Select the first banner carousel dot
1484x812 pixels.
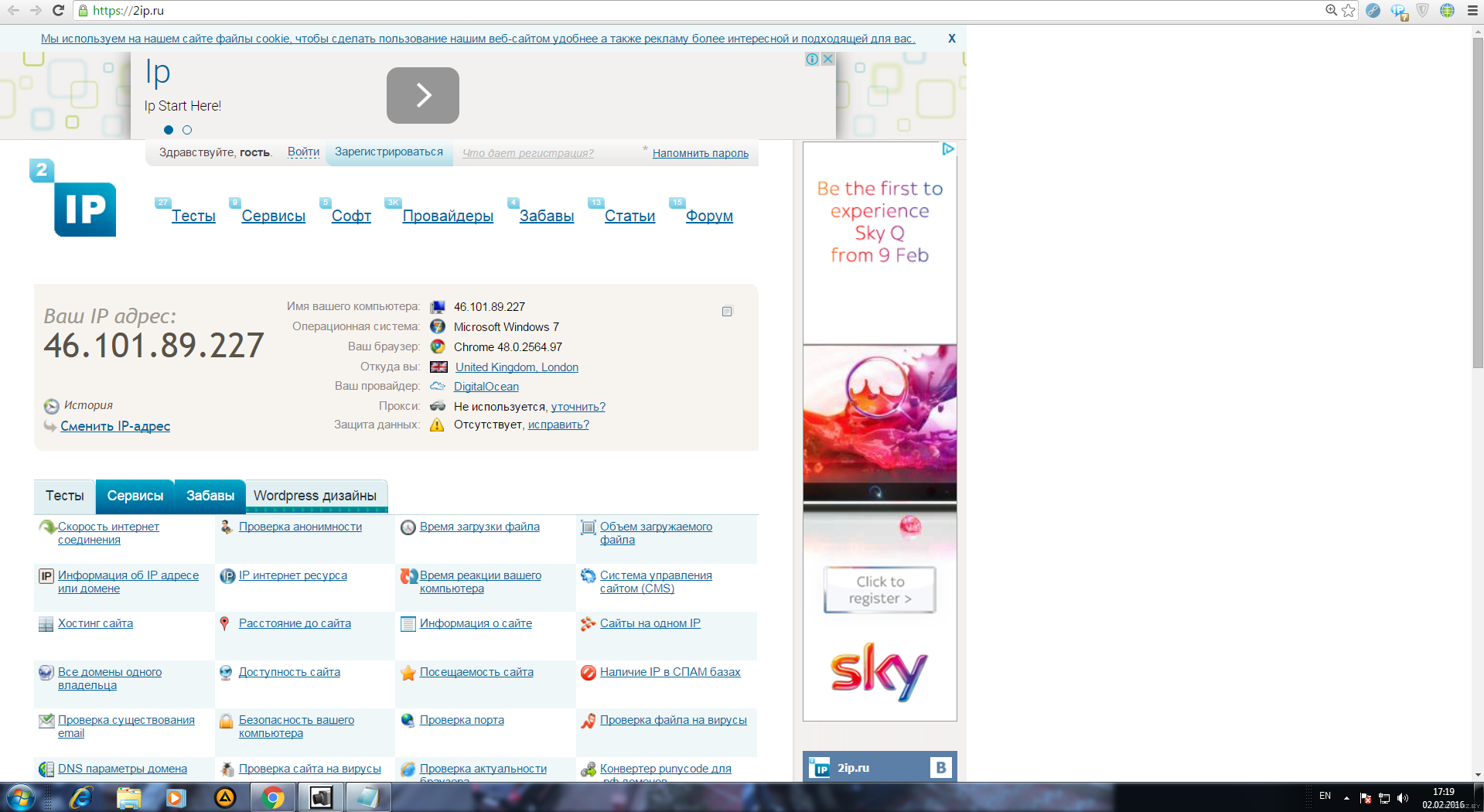coord(169,130)
